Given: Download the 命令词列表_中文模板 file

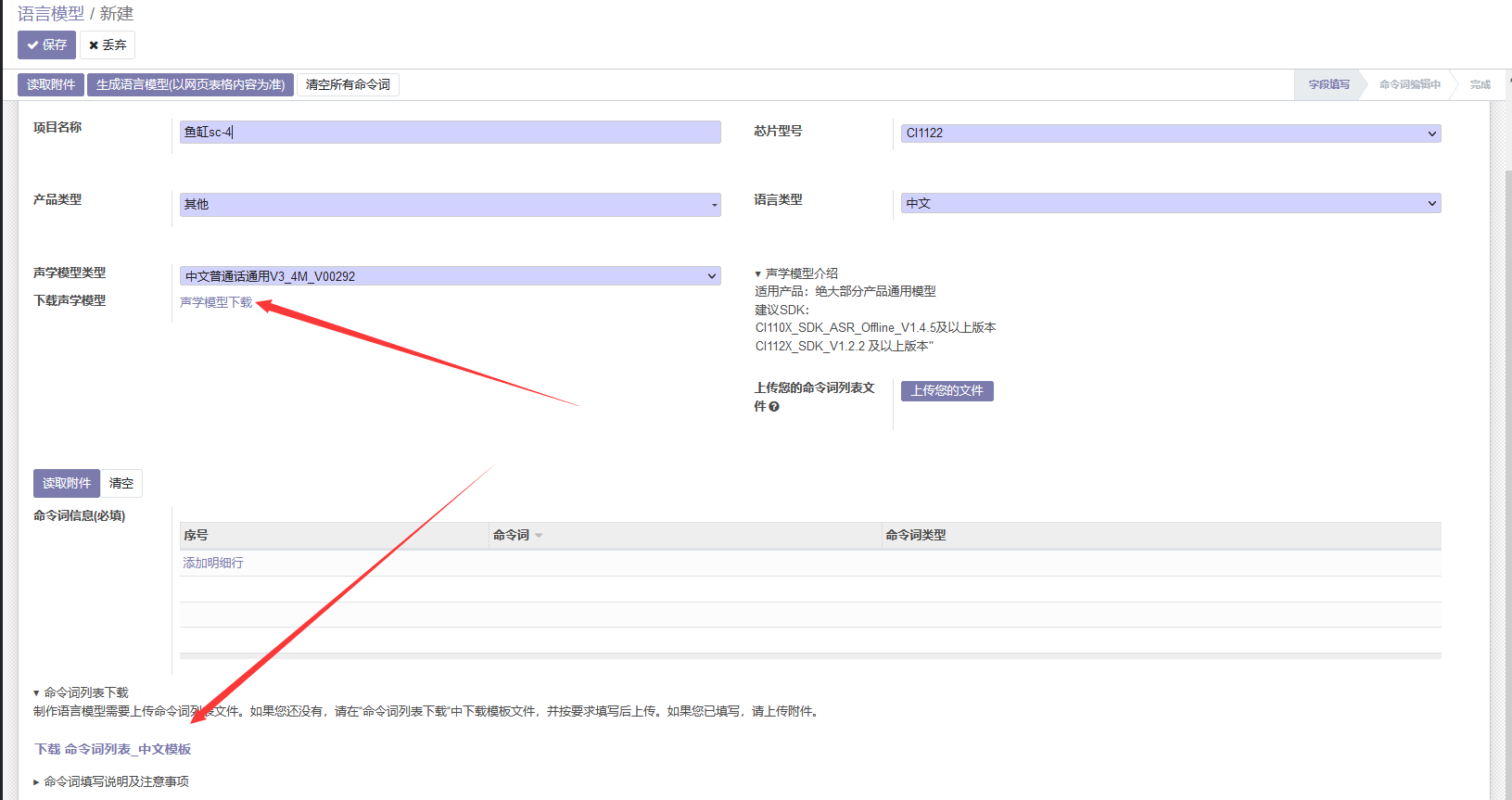Looking at the screenshot, I should tap(113, 749).
